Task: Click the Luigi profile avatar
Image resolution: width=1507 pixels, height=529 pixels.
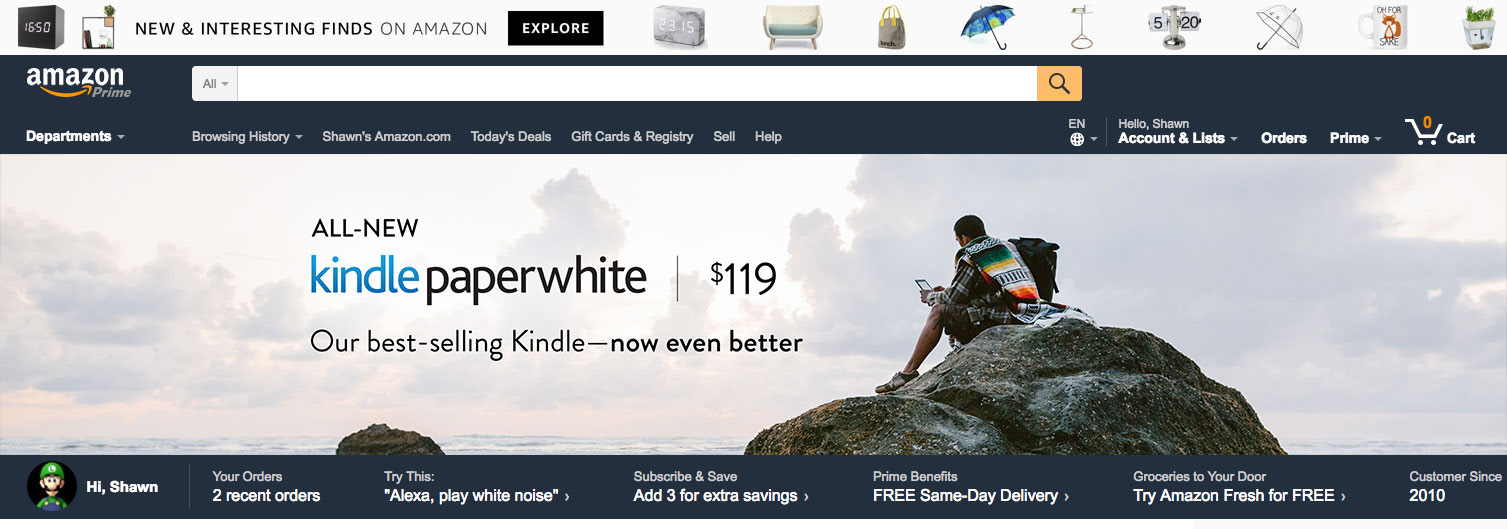Action: 52,487
